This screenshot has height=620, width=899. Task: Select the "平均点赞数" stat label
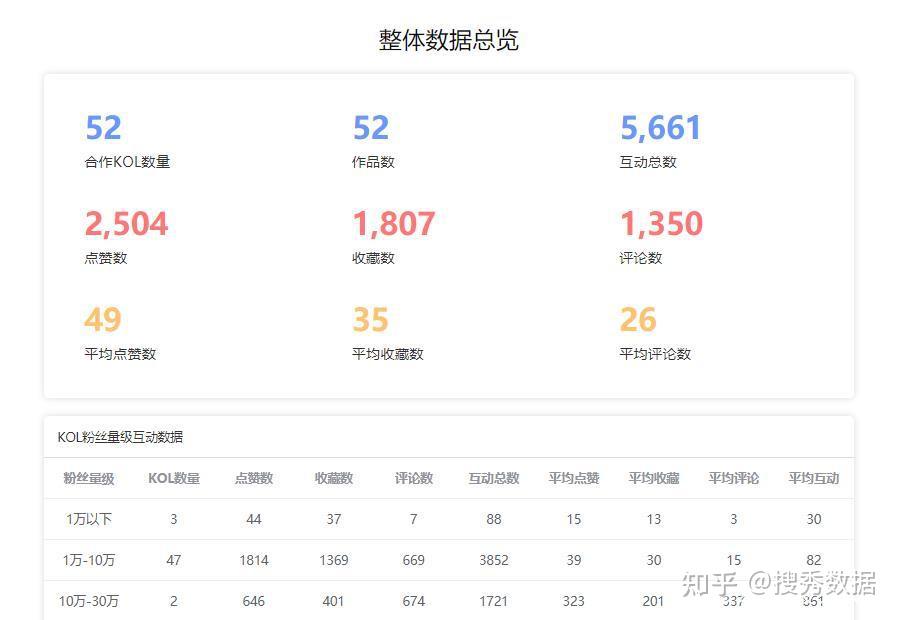coord(120,354)
